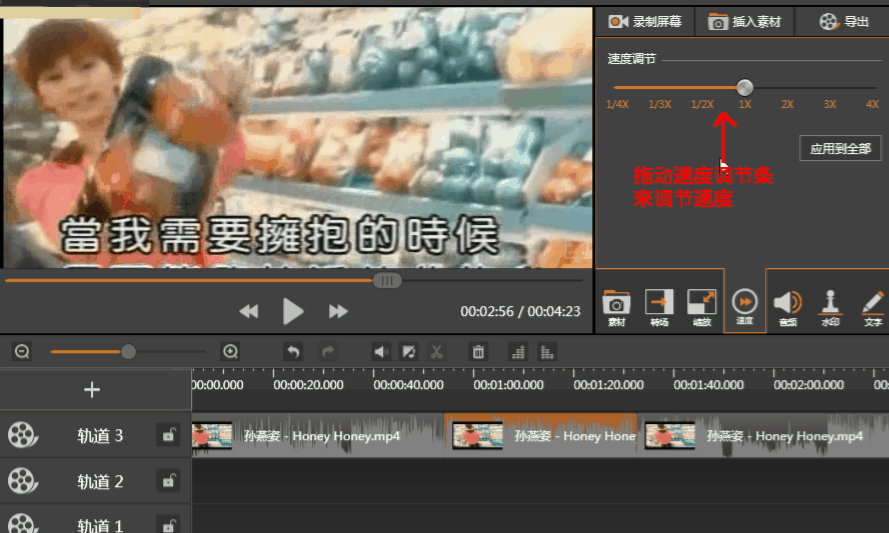Click the 00:02:56 / 00:04:23 time display
Viewport: 889px width, 533px height.
click(x=520, y=311)
